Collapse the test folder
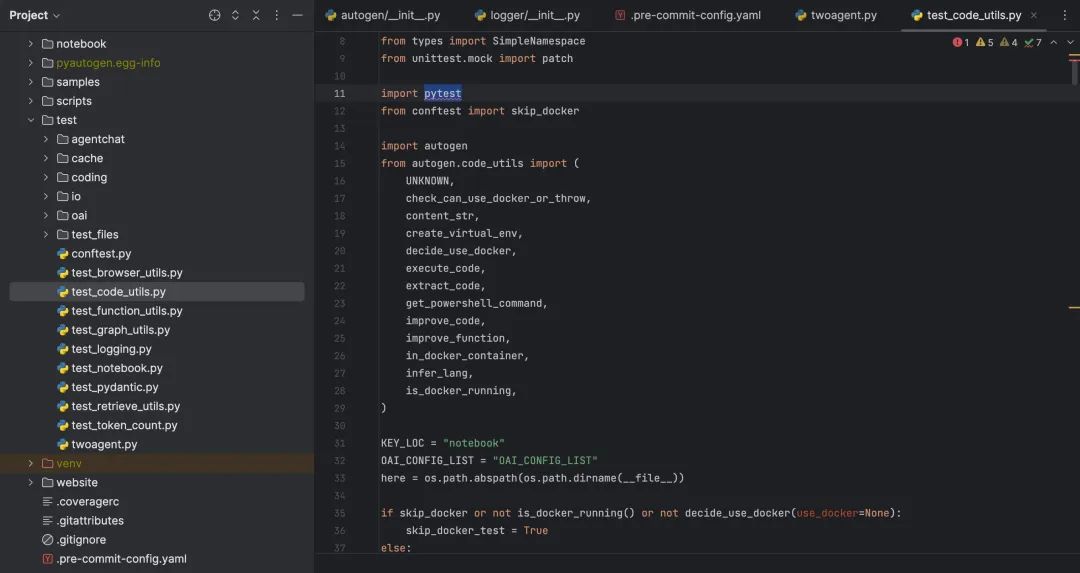 pyautogui.click(x=31, y=120)
